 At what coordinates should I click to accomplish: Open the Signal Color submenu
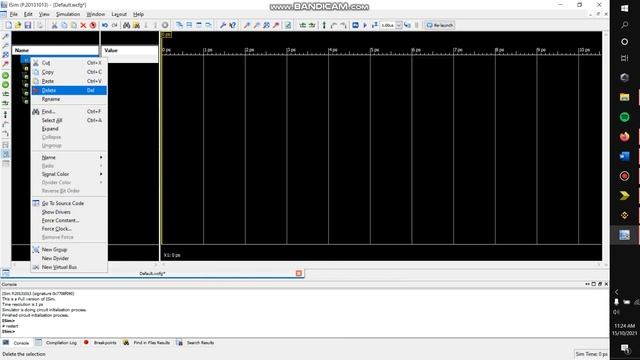[69, 174]
